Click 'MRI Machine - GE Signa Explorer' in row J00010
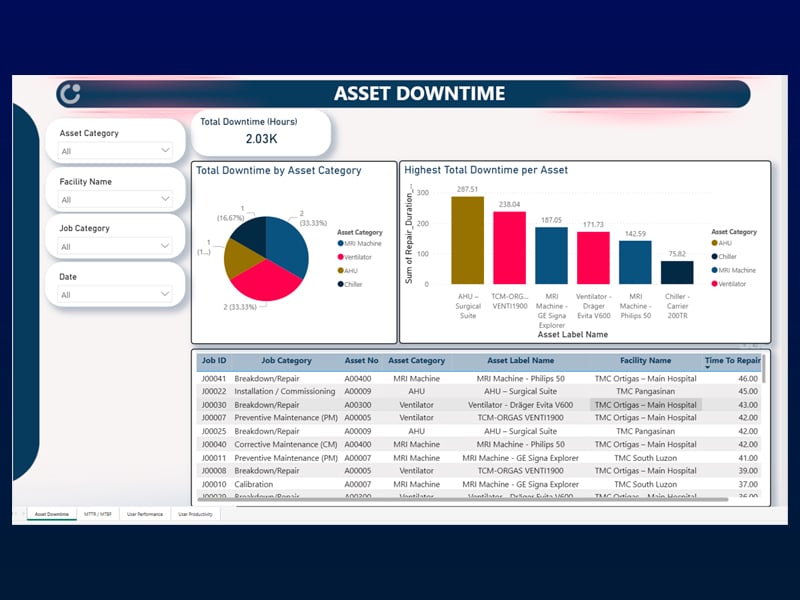Image resolution: width=800 pixels, height=600 pixels. (520, 484)
